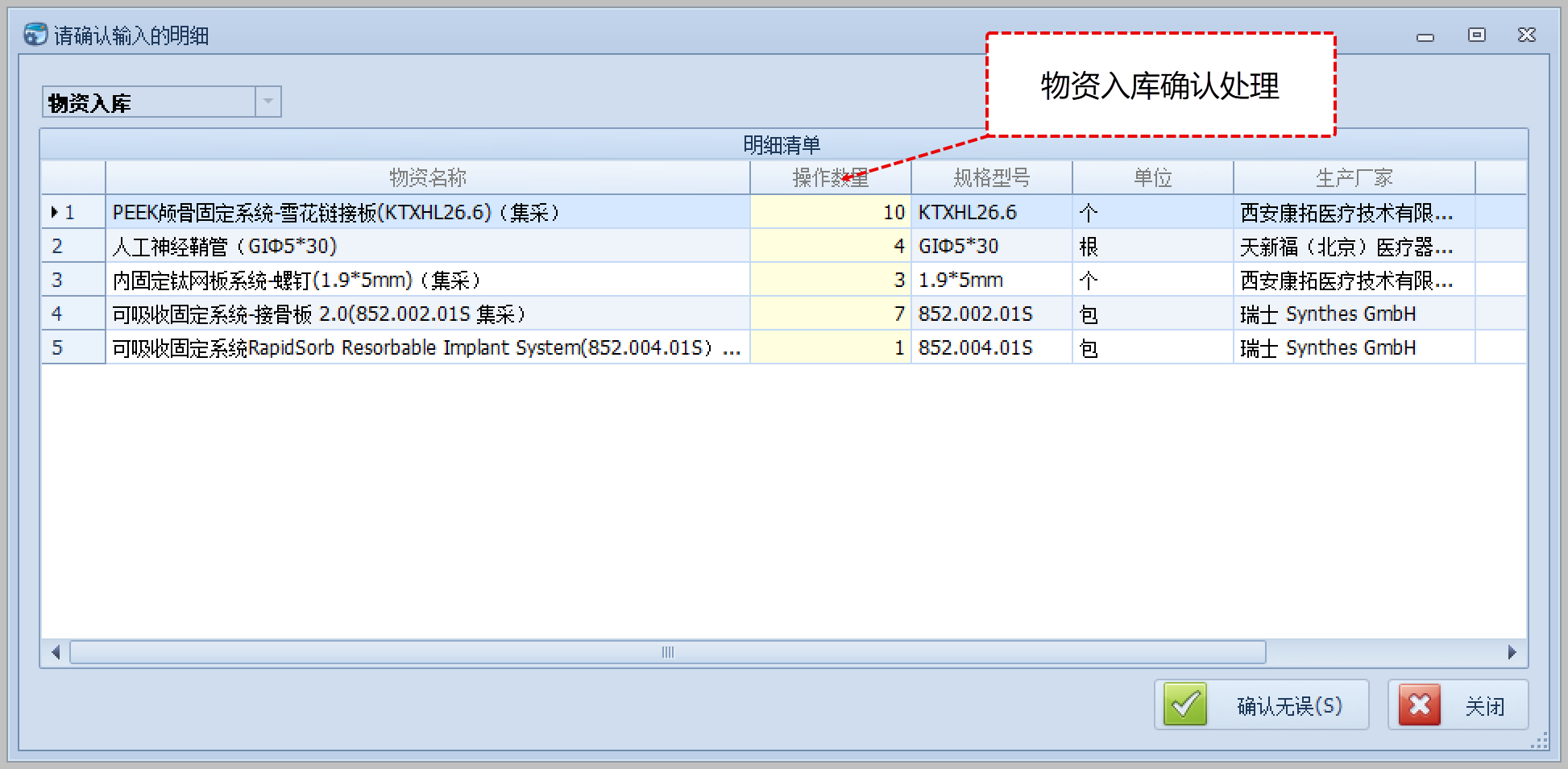
Task: Click the red X close icon
Action: coord(1419,705)
